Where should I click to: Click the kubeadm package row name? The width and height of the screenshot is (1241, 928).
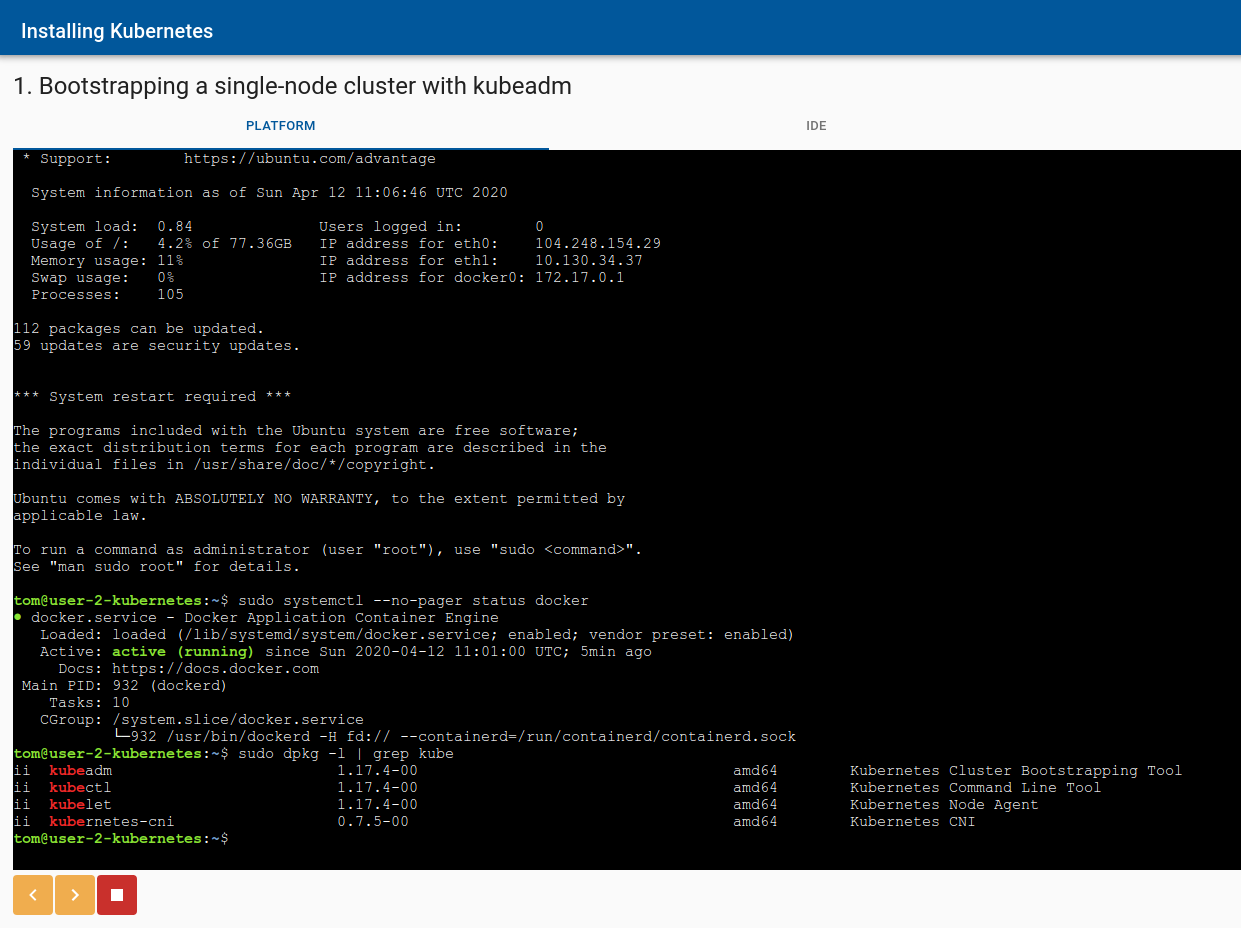click(80, 770)
